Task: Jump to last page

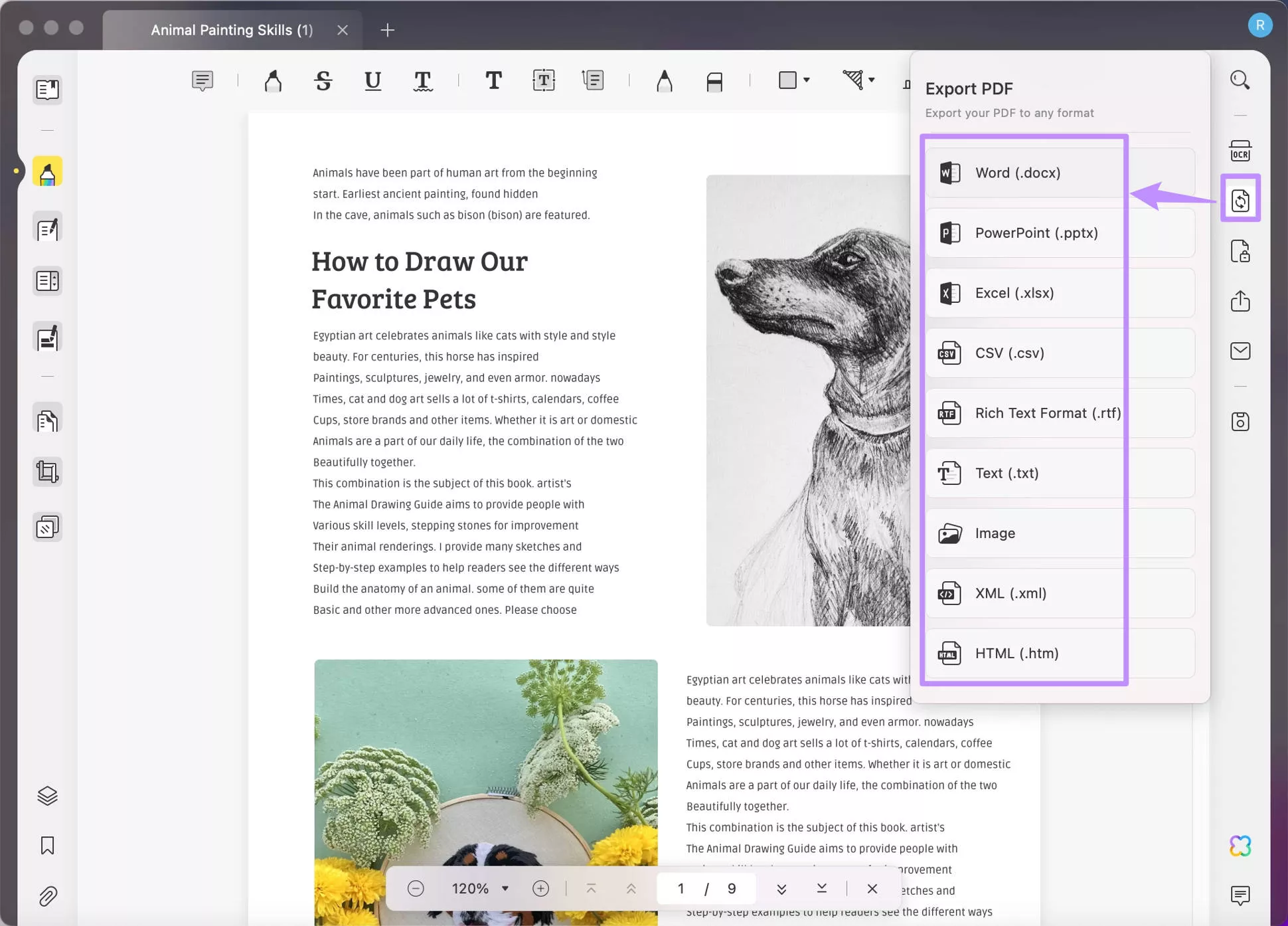Action: pos(821,888)
